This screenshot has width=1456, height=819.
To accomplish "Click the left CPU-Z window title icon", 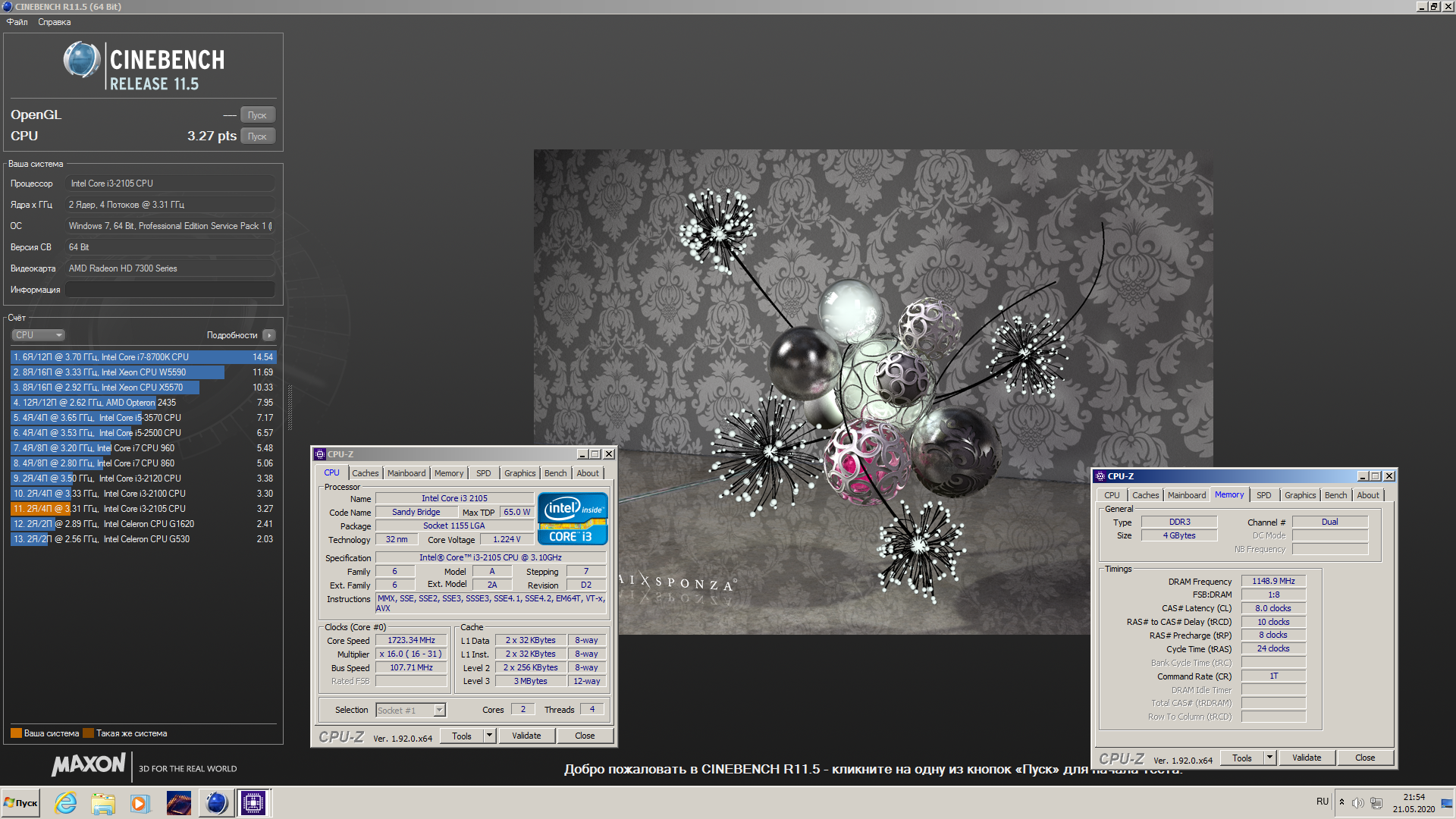I will 320,454.
